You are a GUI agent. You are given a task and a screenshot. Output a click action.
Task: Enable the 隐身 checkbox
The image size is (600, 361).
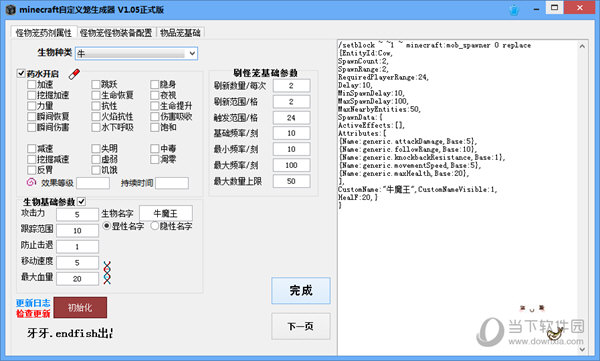155,84
